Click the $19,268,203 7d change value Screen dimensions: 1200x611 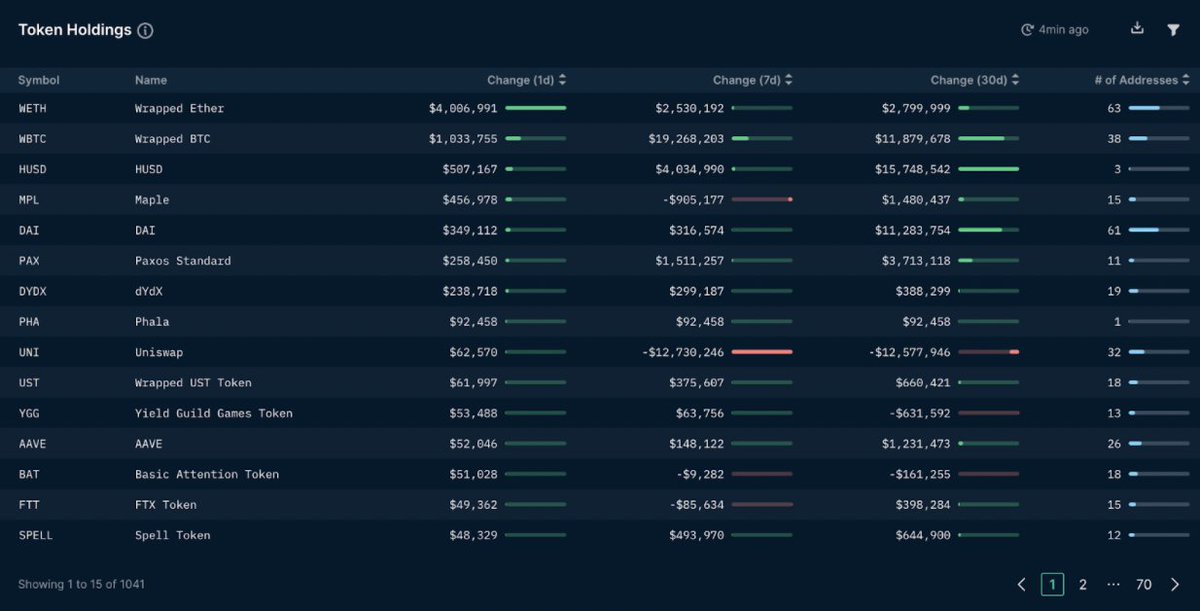(x=686, y=139)
